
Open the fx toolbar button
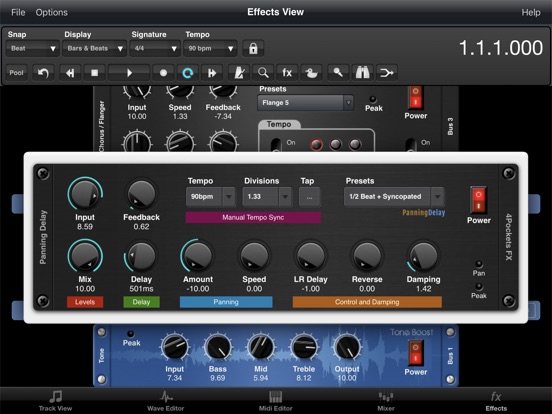(x=287, y=73)
